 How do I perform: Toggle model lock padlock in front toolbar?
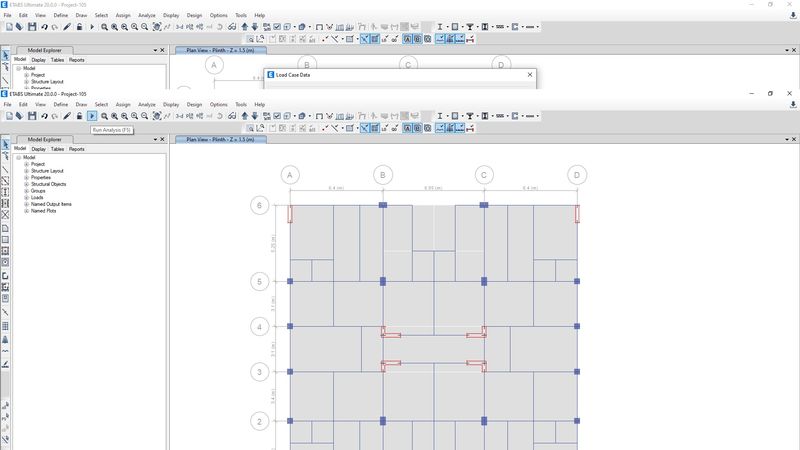[79, 116]
